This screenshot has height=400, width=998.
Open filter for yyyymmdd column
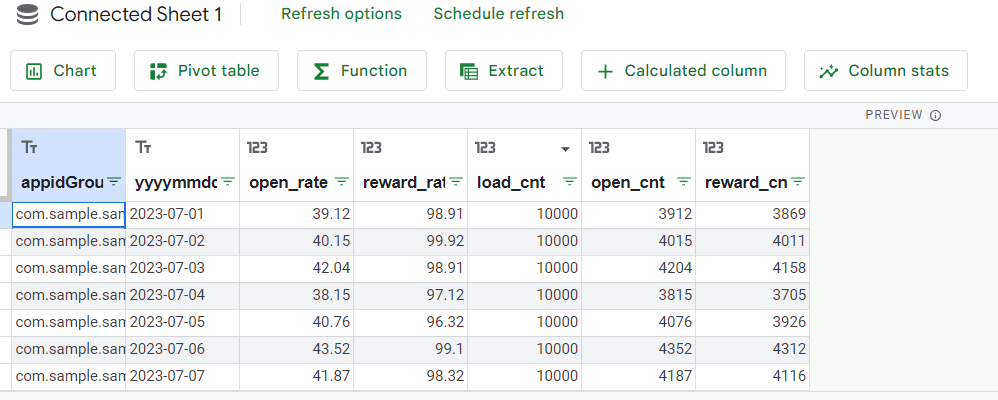tap(227, 182)
